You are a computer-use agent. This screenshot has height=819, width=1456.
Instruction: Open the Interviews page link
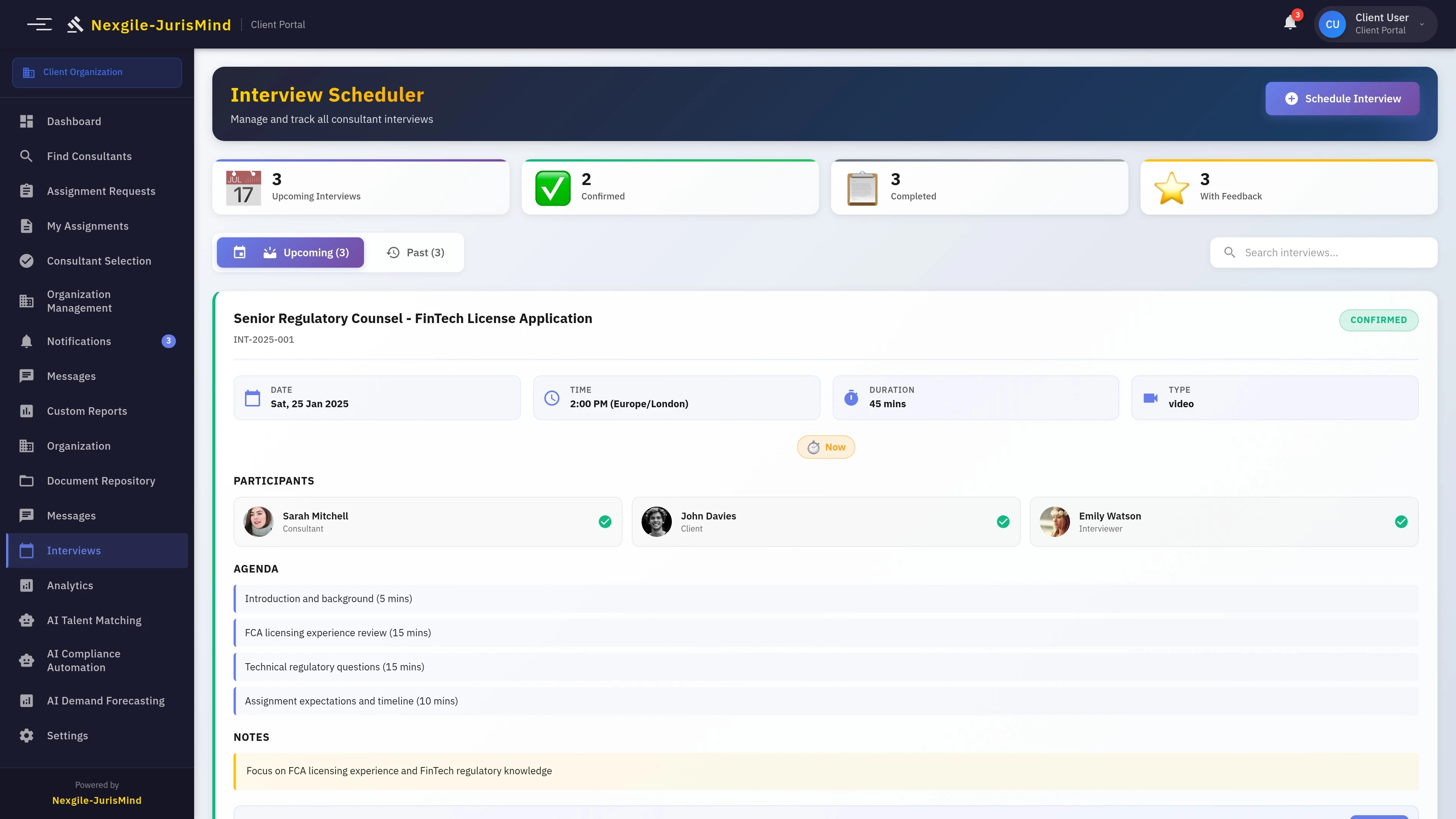(73, 550)
